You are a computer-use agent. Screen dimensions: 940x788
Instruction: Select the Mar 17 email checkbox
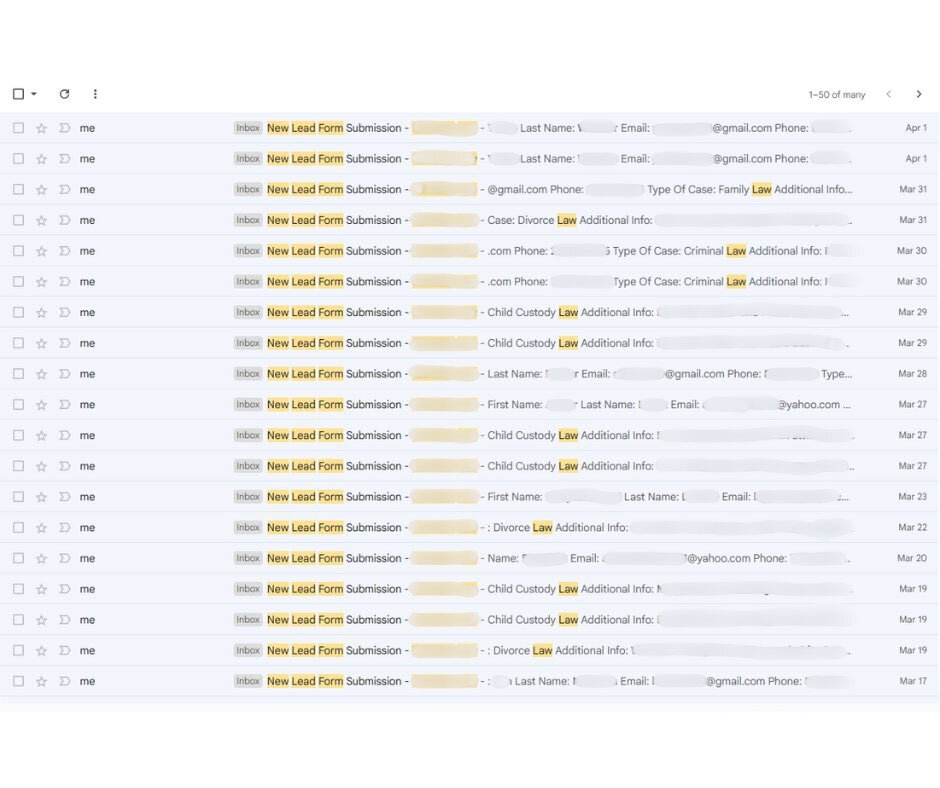pos(19,681)
